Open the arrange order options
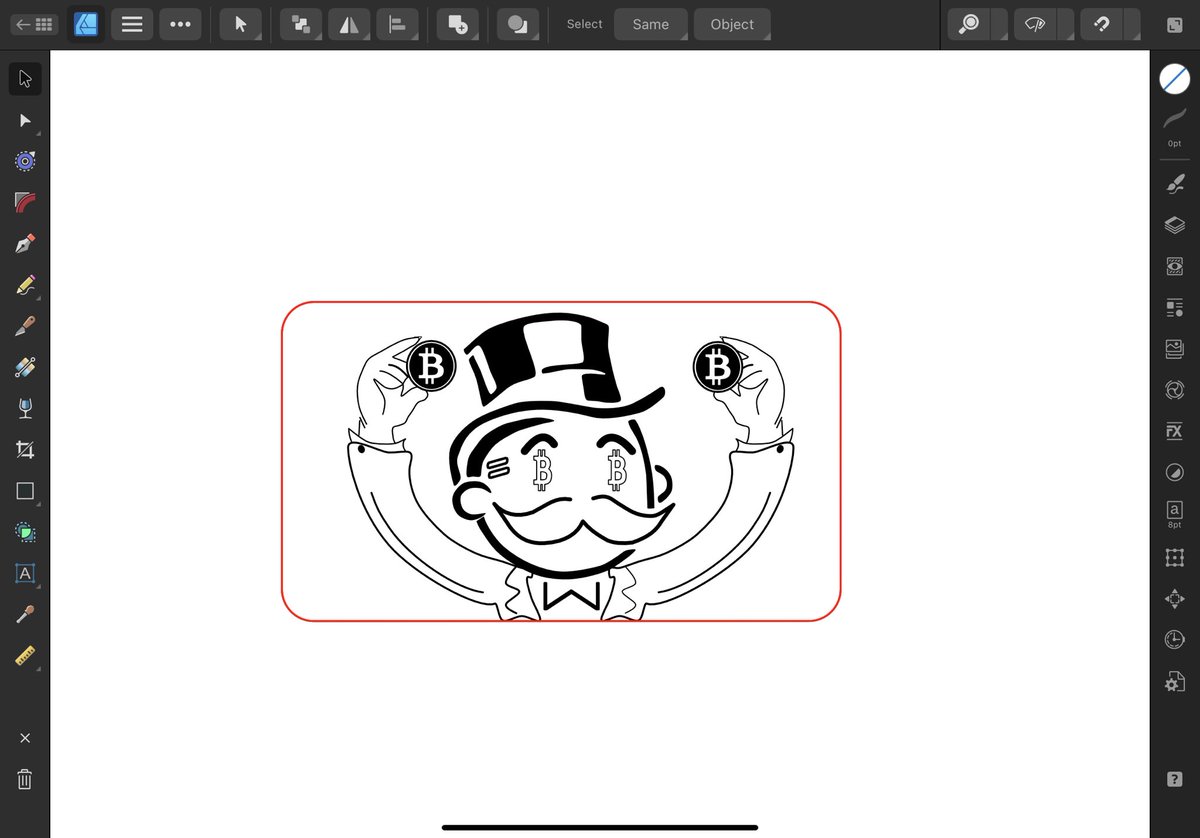1200x838 pixels. (300, 24)
